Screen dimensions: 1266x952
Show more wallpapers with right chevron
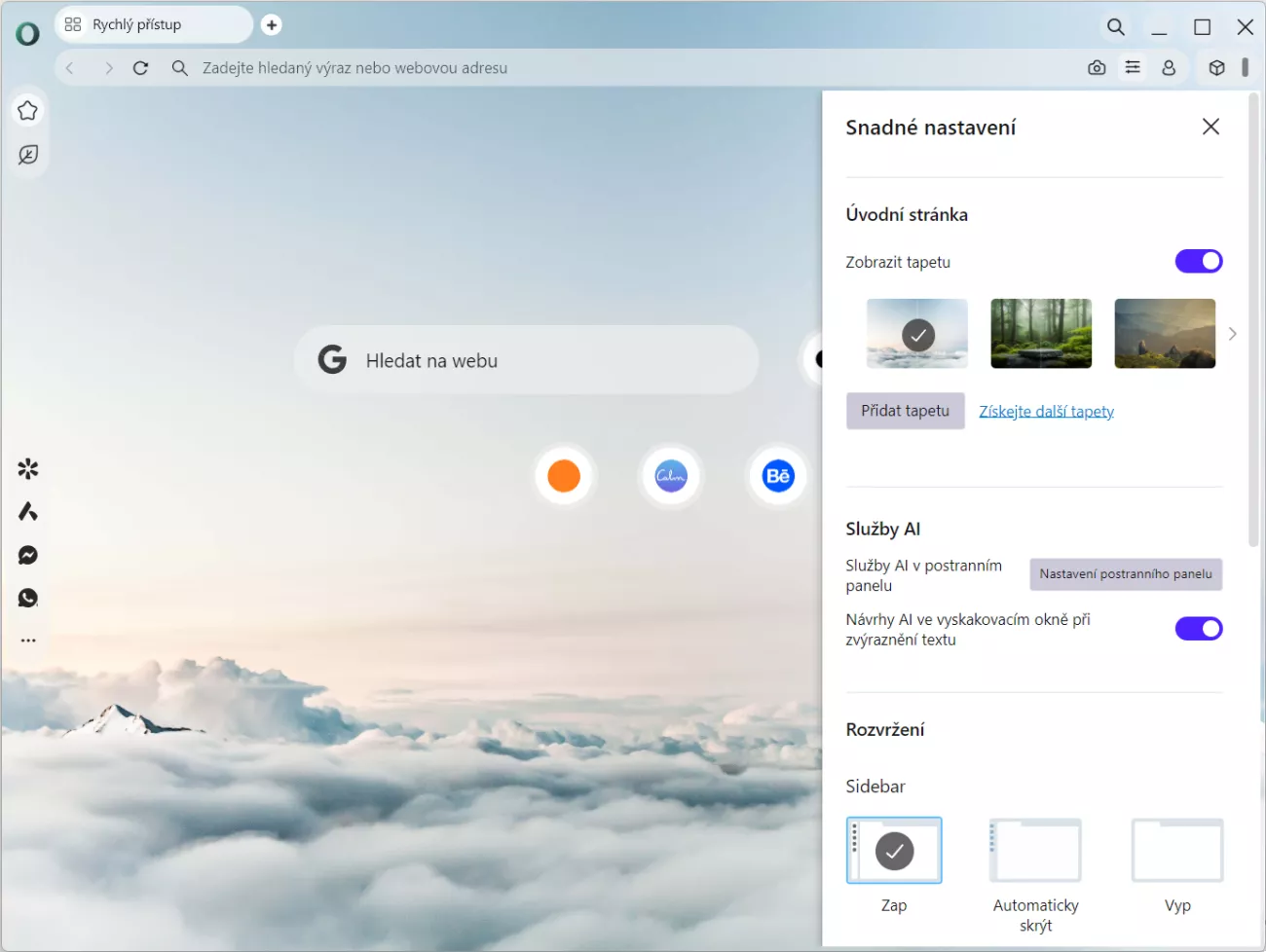click(1232, 334)
